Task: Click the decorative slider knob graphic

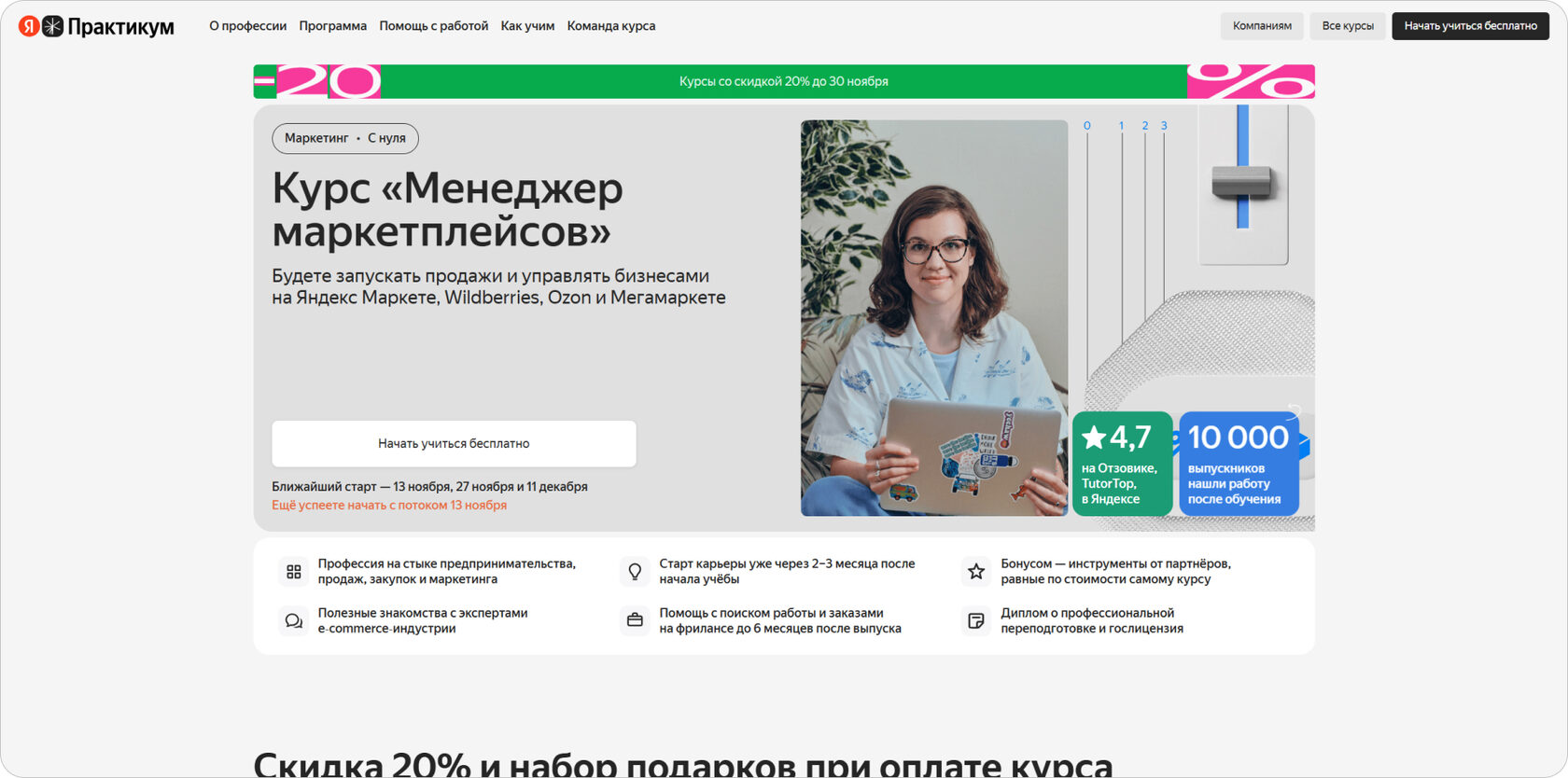Action: click(1242, 181)
